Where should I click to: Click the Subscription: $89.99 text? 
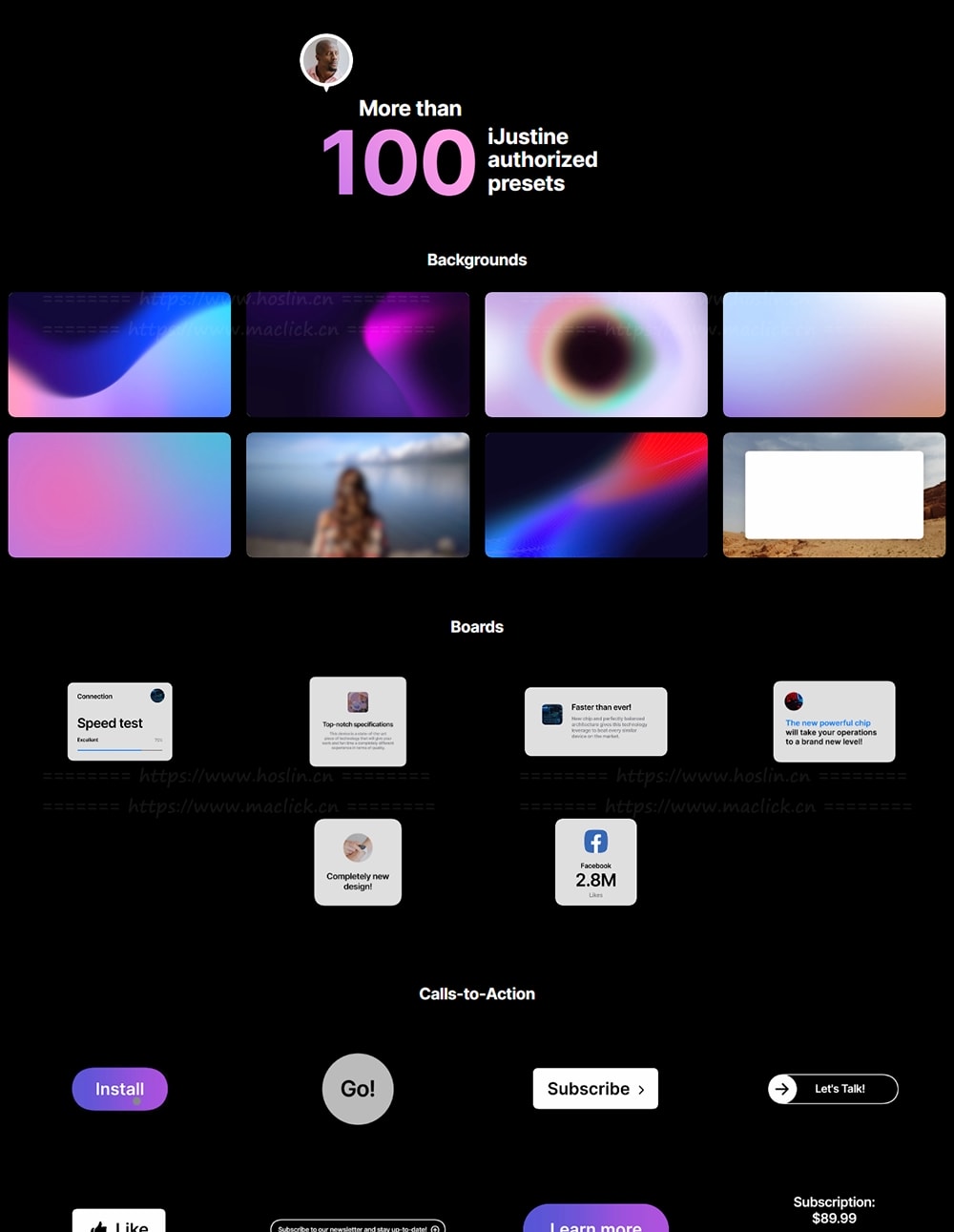pos(834,1210)
